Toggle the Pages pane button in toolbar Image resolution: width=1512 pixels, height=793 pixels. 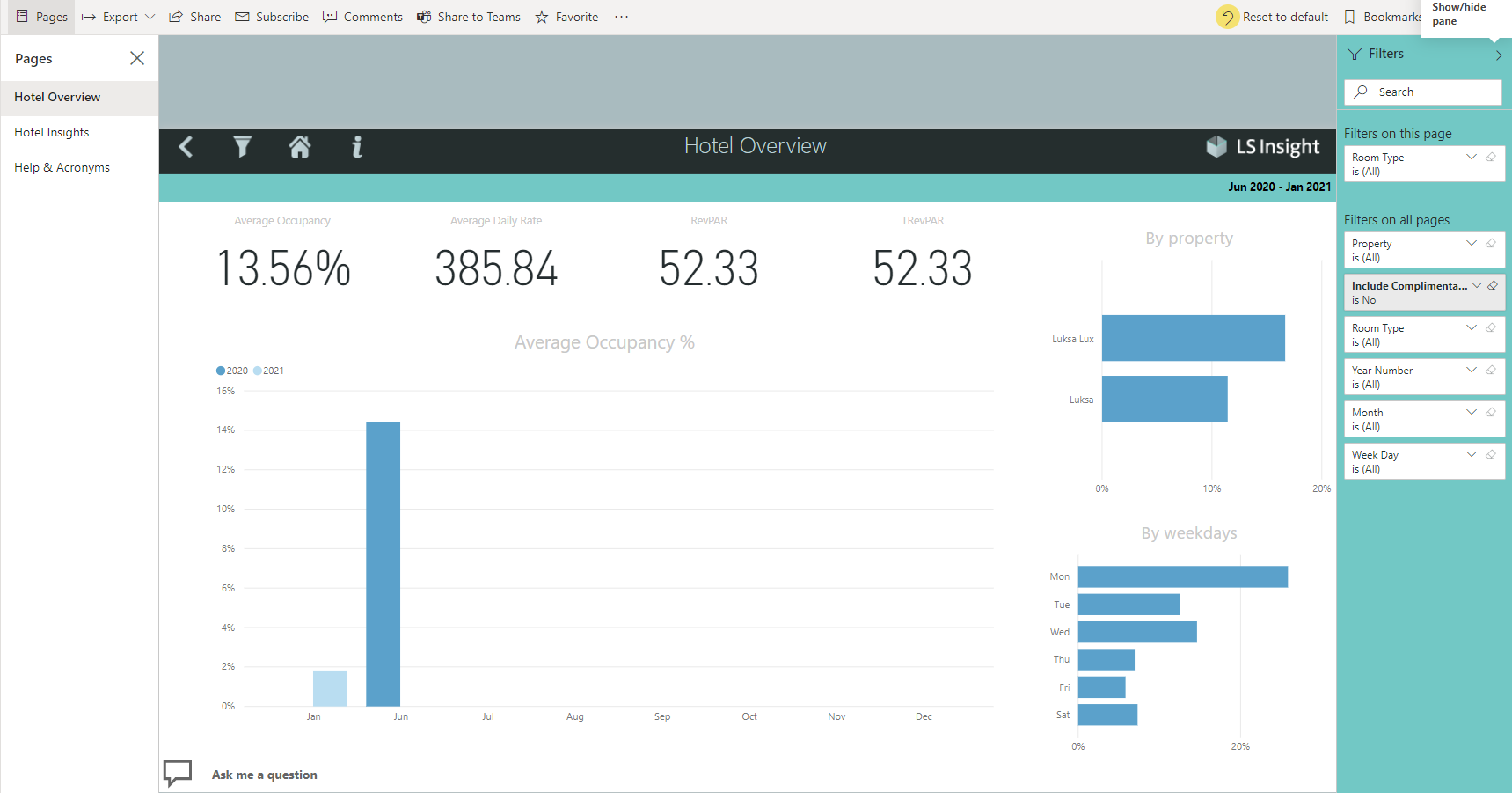coord(41,17)
